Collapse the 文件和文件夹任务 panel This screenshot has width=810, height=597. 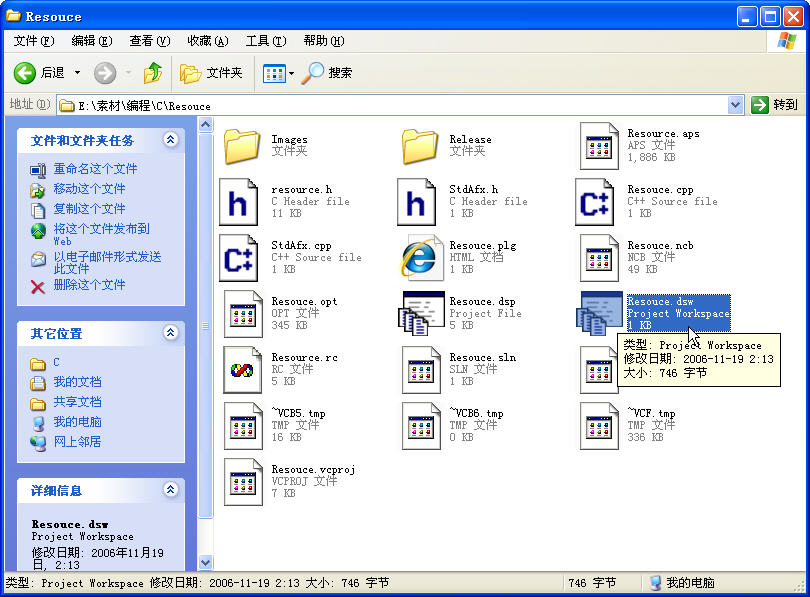pos(170,140)
